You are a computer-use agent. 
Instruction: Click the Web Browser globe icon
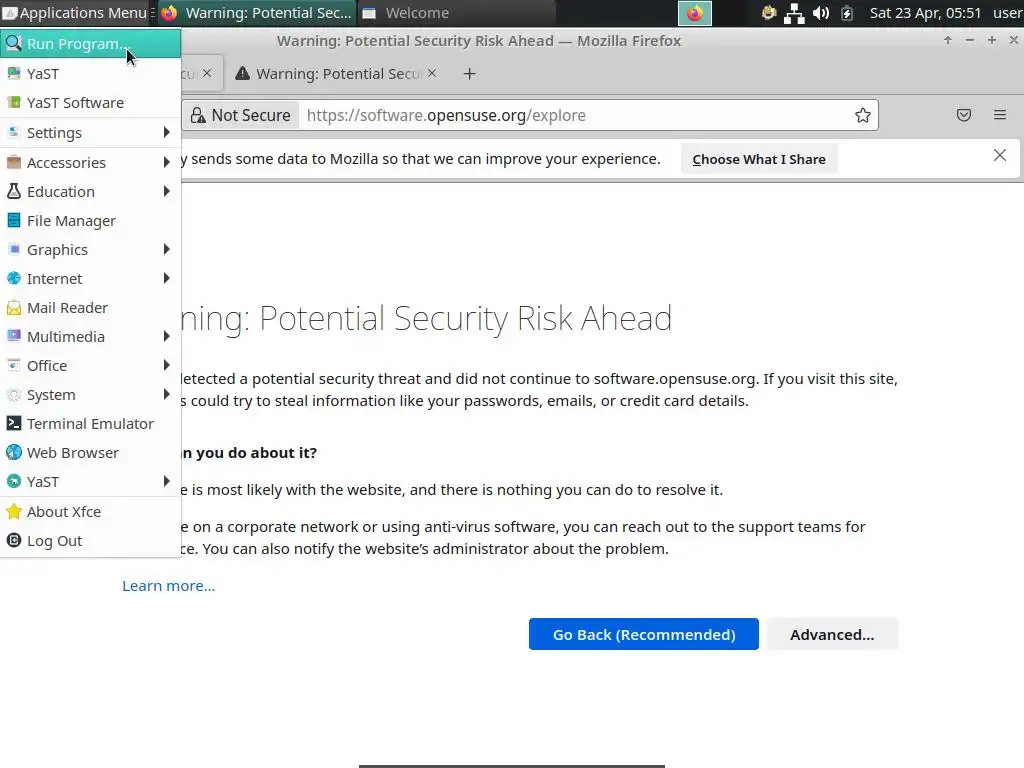coord(14,453)
